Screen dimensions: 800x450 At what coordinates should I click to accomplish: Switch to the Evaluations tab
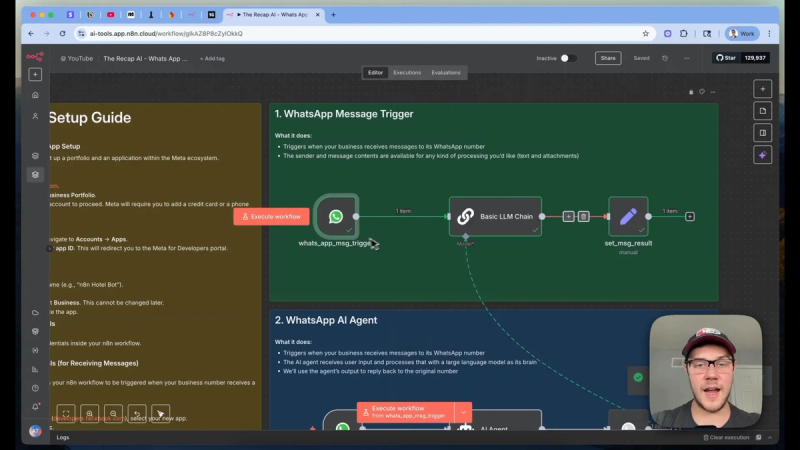tap(446, 72)
